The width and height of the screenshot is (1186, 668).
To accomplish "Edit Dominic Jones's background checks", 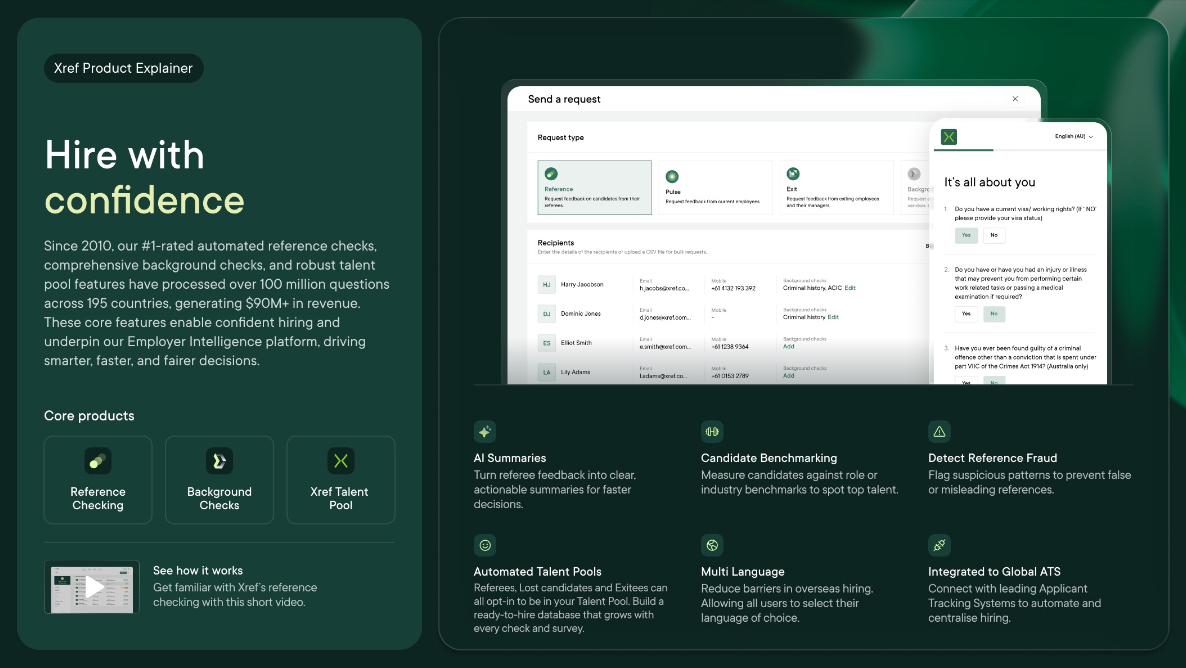I will point(833,317).
